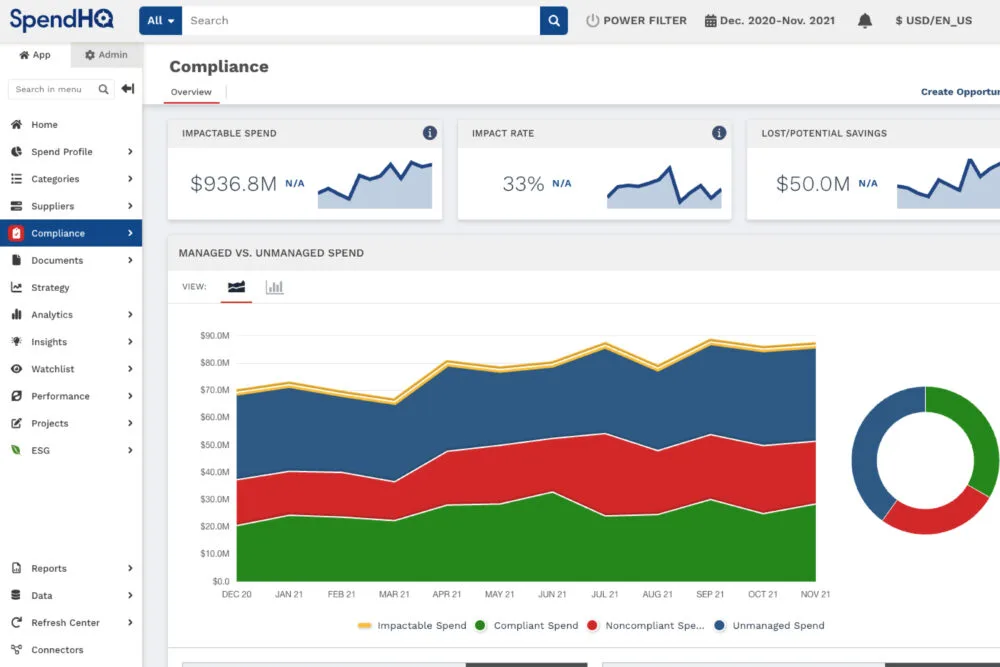Switch chart to area view

(x=237, y=287)
